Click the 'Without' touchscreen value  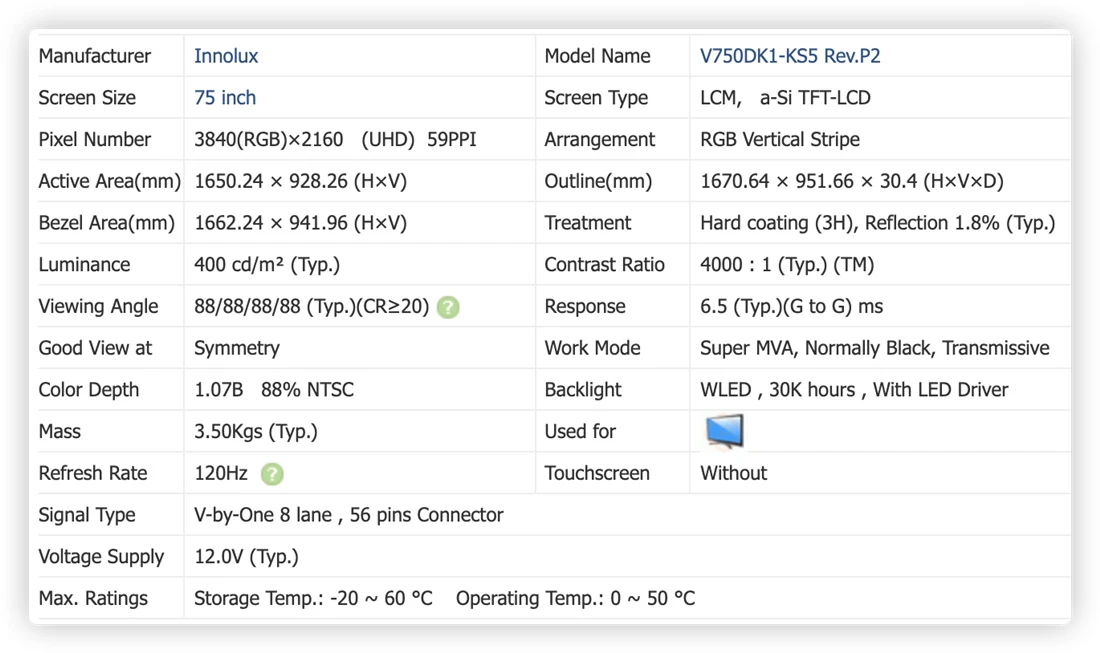click(733, 473)
